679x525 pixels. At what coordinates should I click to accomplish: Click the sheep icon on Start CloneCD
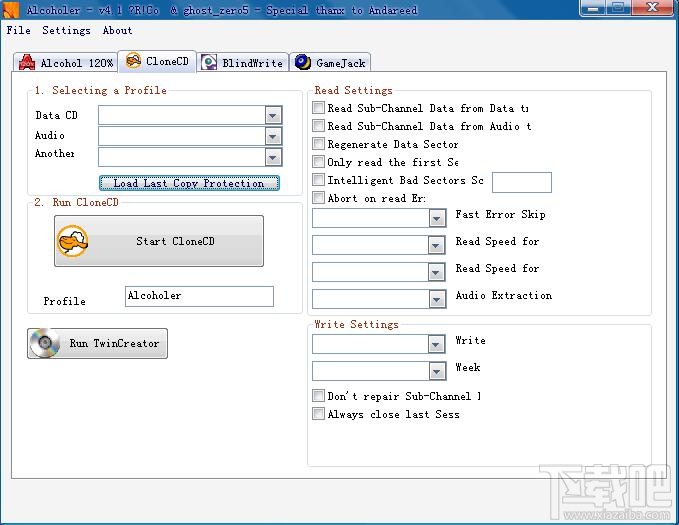point(72,241)
